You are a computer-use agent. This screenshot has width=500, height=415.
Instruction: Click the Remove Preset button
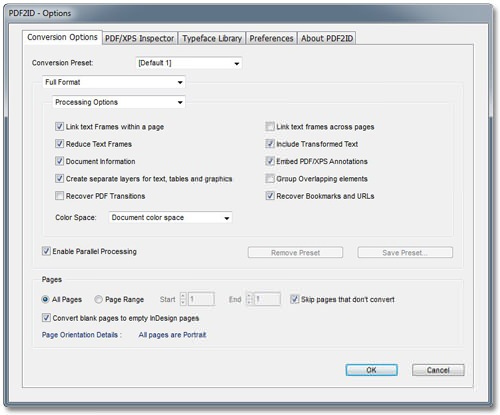click(295, 253)
